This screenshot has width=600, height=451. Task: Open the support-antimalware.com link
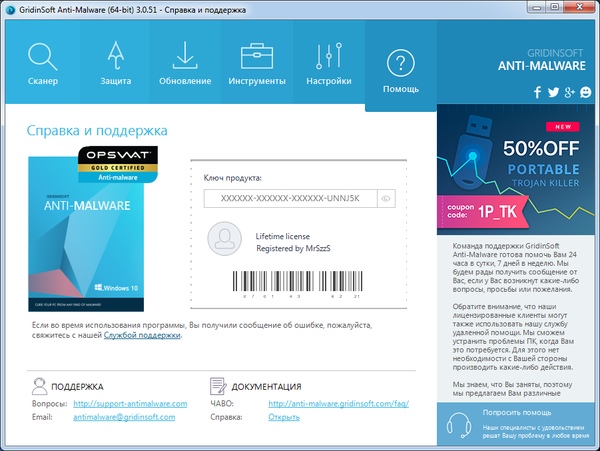tap(130, 403)
